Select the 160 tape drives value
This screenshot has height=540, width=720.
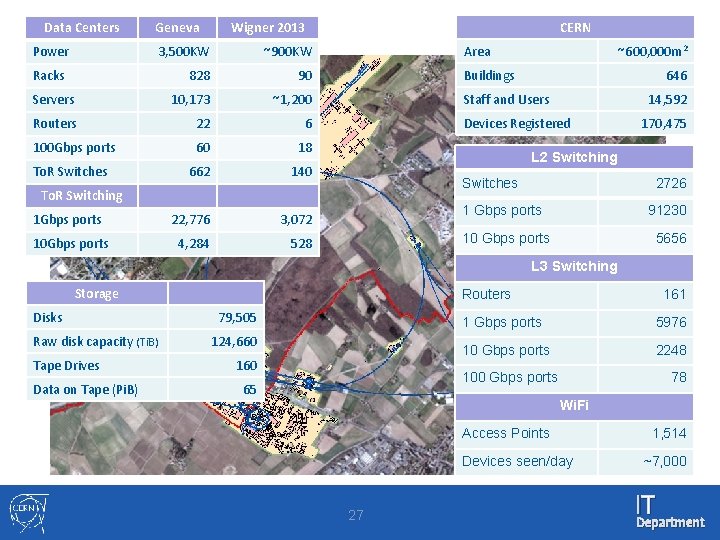[247, 366]
